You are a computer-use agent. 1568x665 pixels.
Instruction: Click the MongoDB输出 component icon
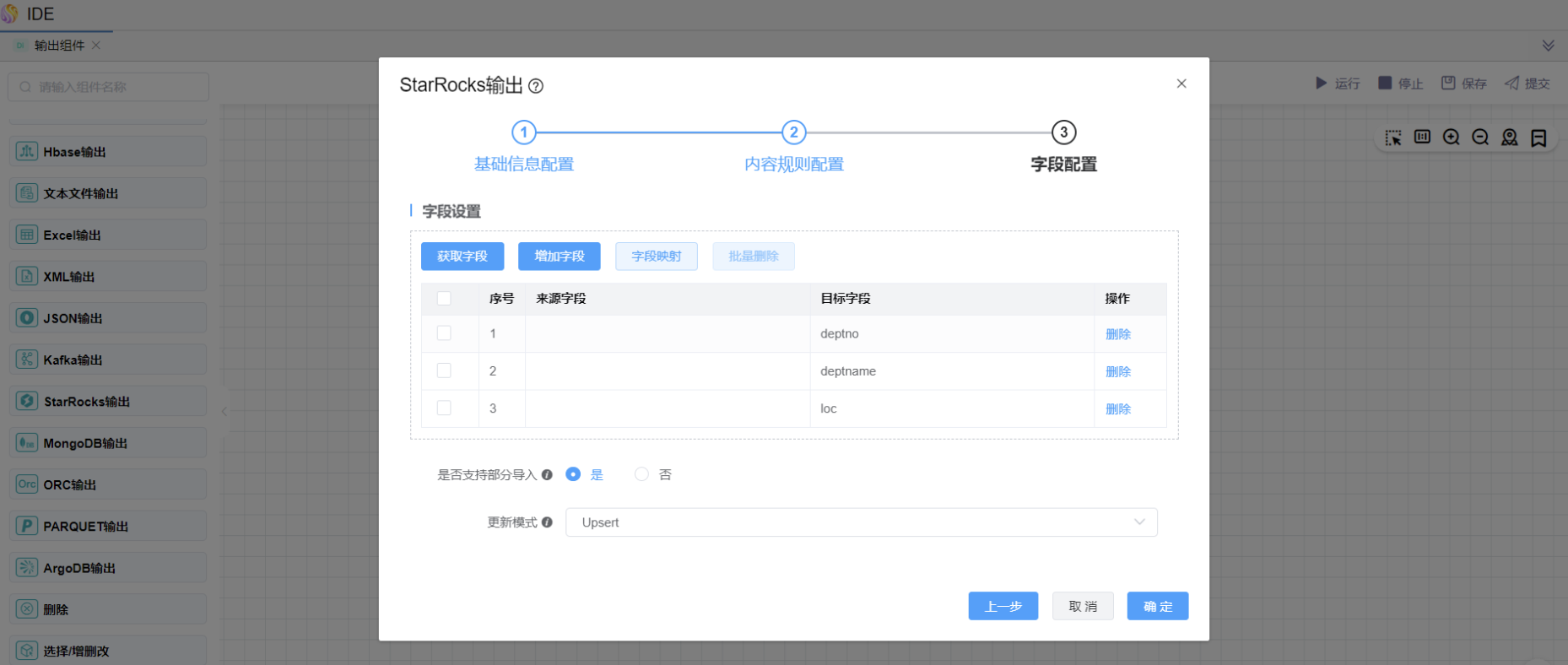pyautogui.click(x=27, y=443)
